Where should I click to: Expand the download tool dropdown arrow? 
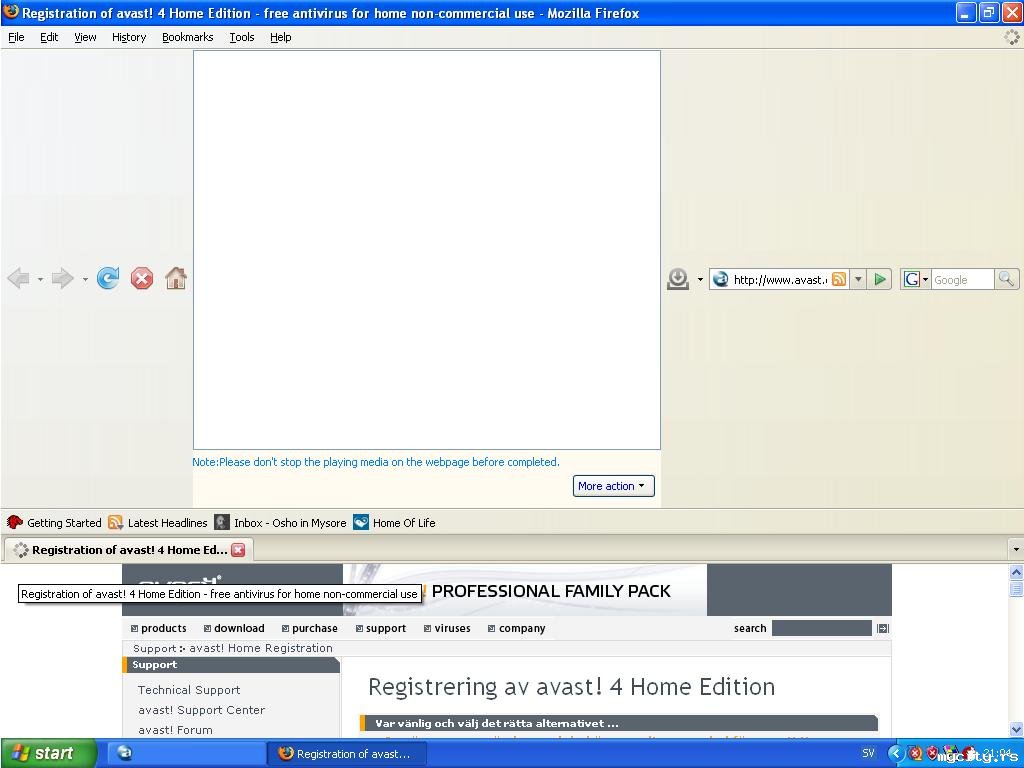tap(700, 280)
